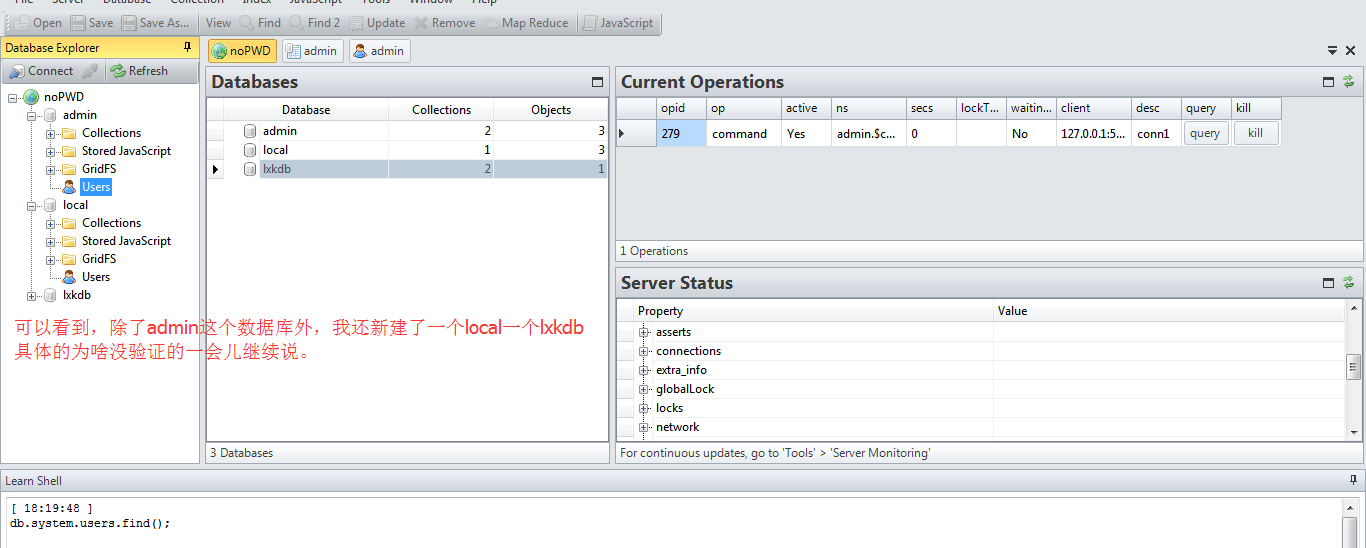Expand the asserts property
This screenshot has height=548, width=1366.
coord(645,332)
